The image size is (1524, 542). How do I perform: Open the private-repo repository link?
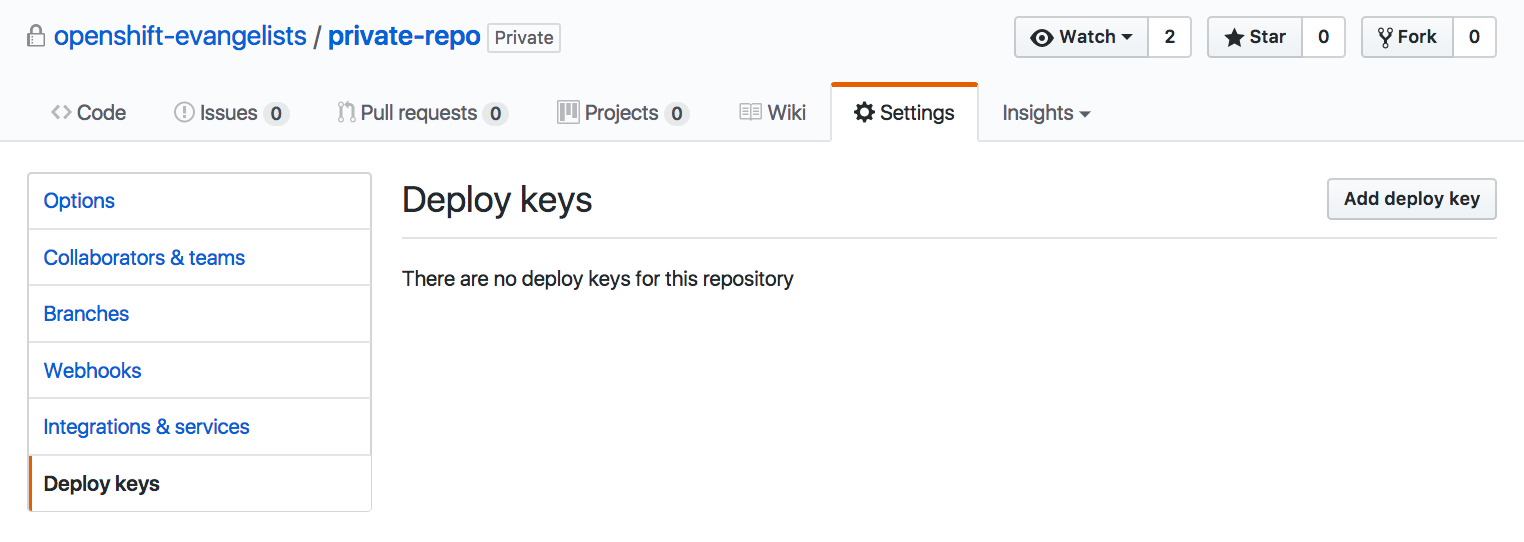[404, 37]
